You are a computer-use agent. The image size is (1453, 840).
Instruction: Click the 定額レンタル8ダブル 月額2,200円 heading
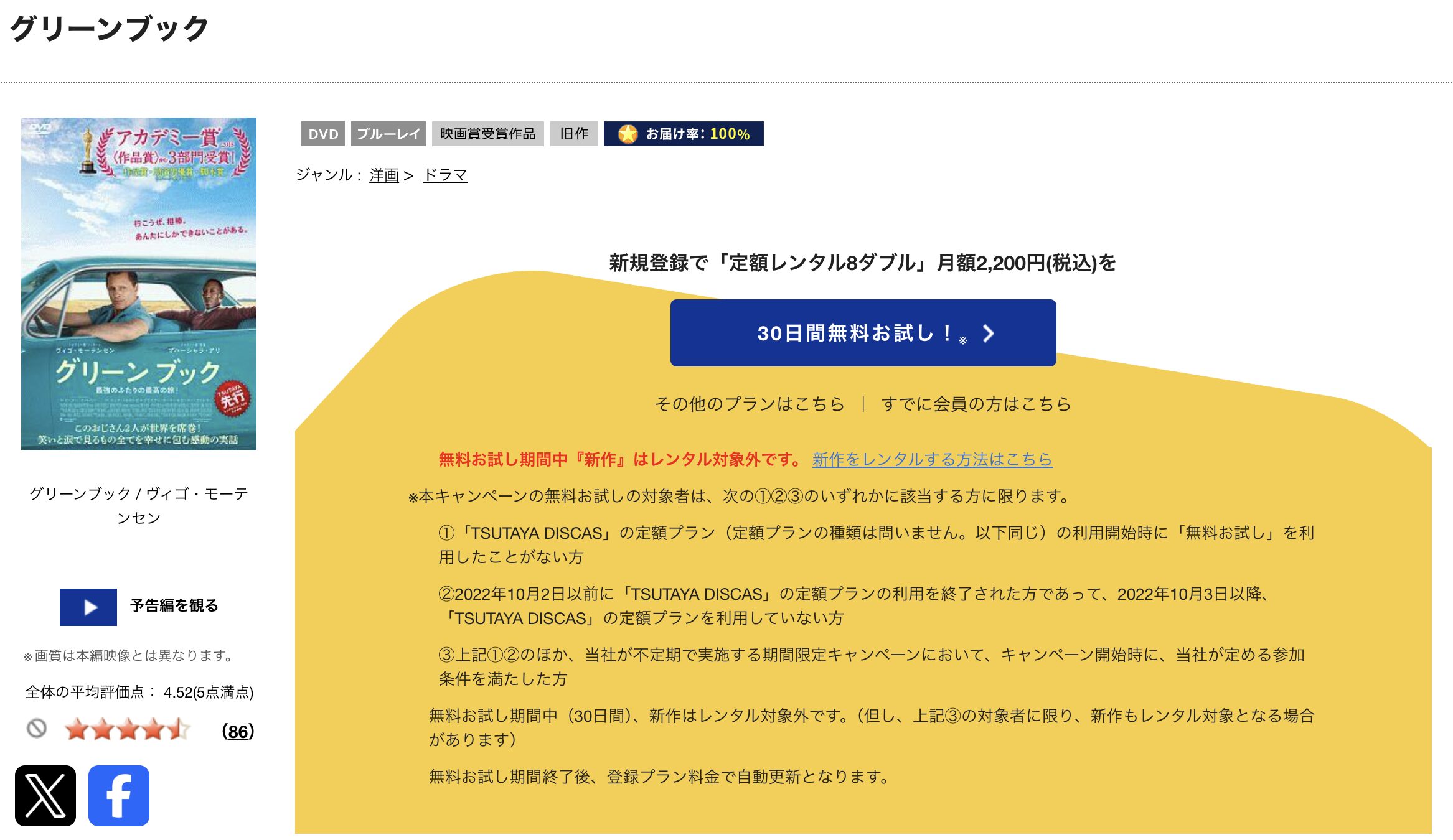[x=863, y=263]
